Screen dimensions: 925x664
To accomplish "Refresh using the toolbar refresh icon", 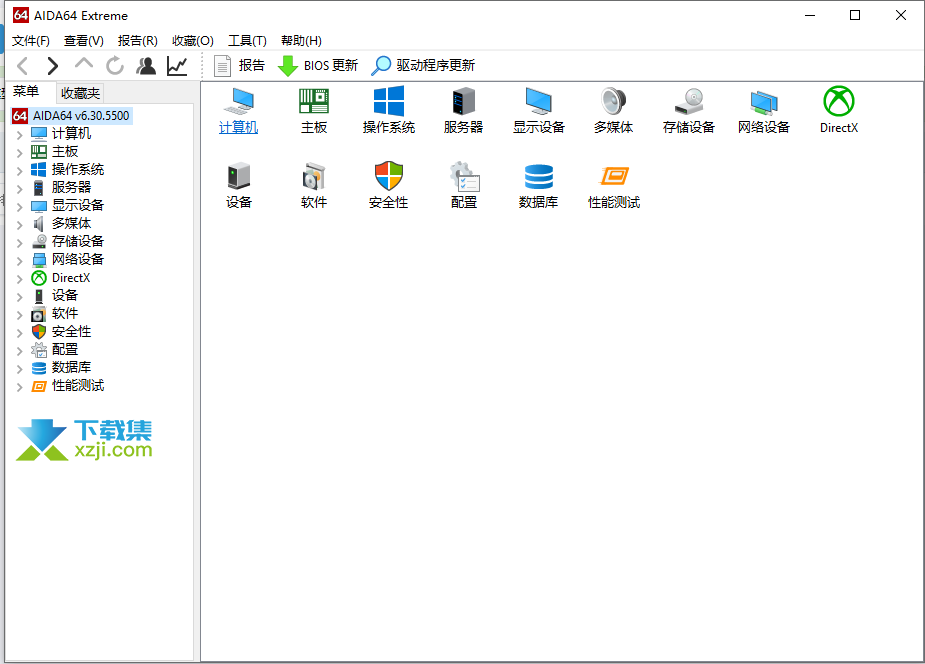I will click(x=115, y=65).
